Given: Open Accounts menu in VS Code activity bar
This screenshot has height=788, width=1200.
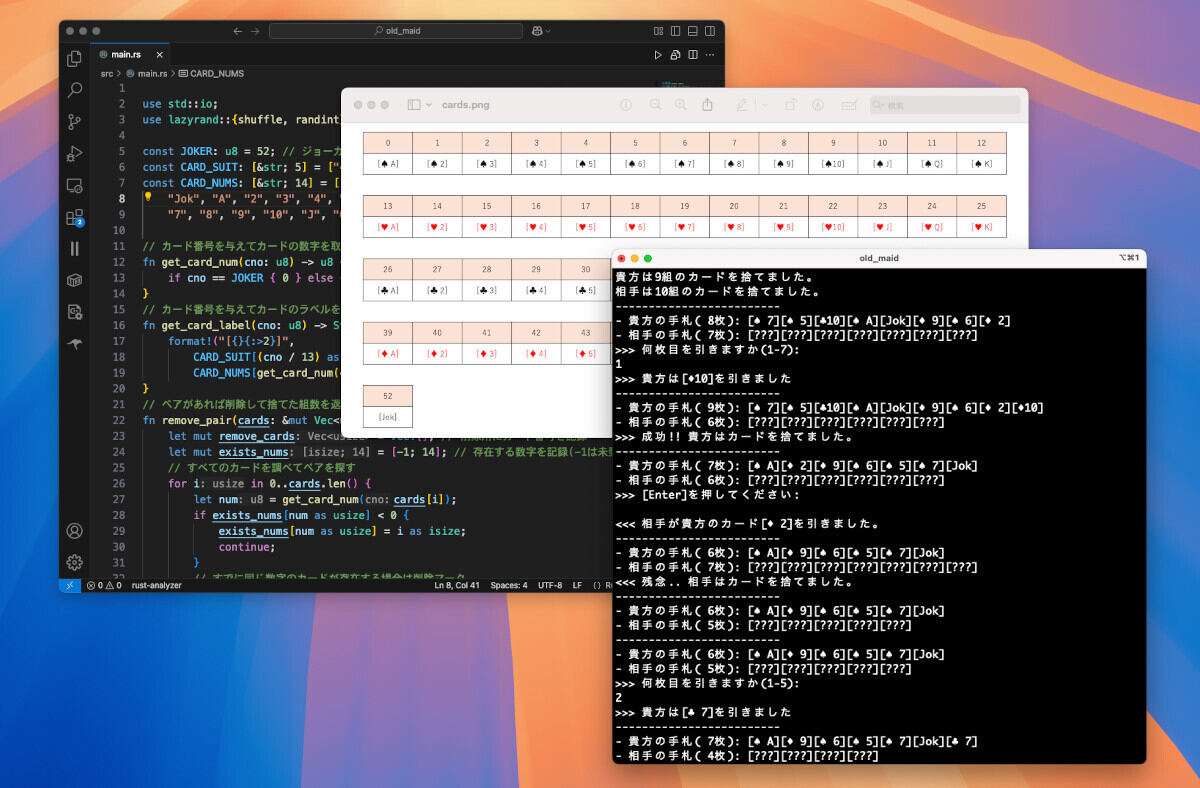Looking at the screenshot, I should (x=75, y=531).
